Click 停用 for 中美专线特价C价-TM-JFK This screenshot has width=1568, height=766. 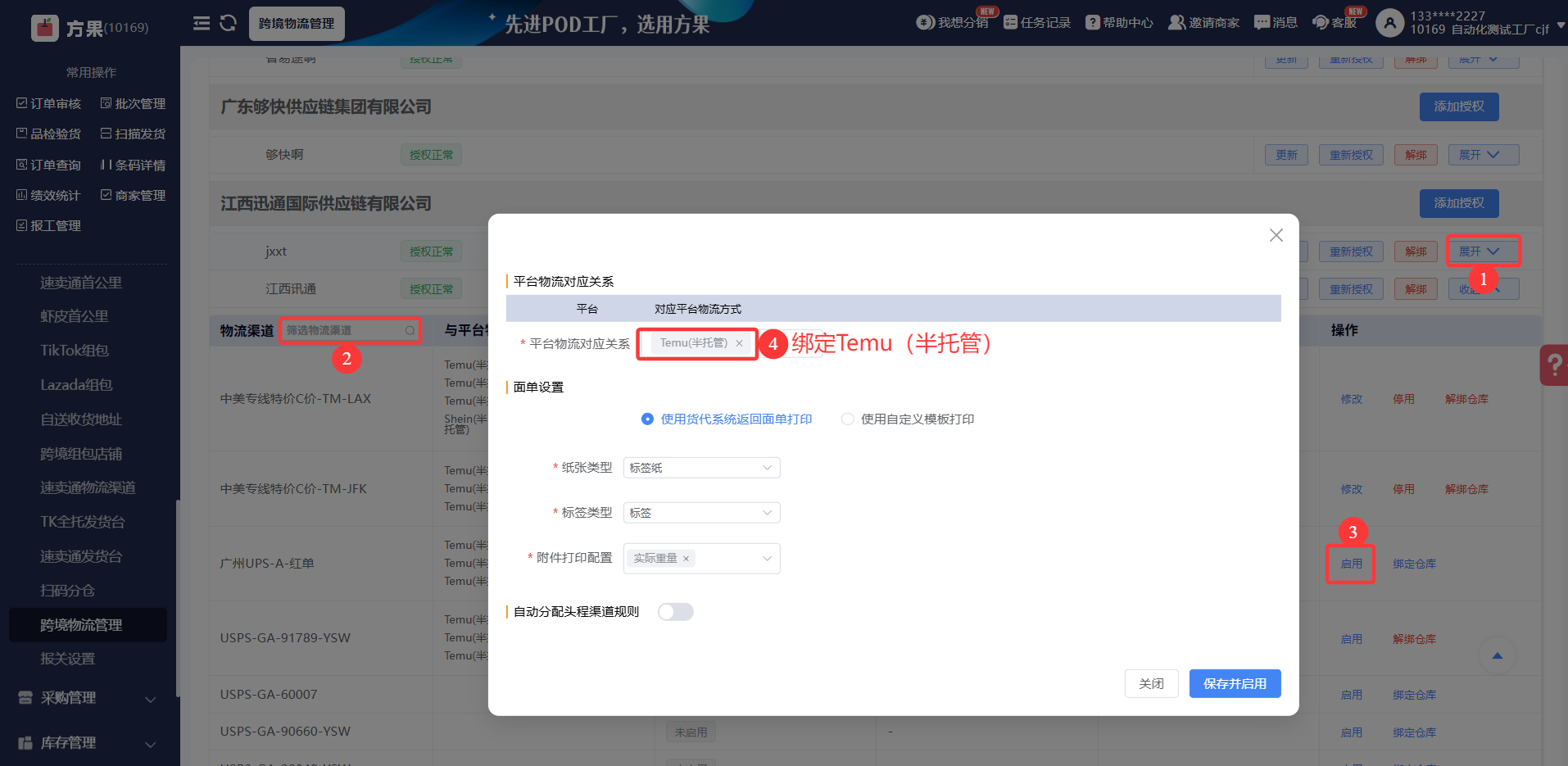[x=1404, y=489]
